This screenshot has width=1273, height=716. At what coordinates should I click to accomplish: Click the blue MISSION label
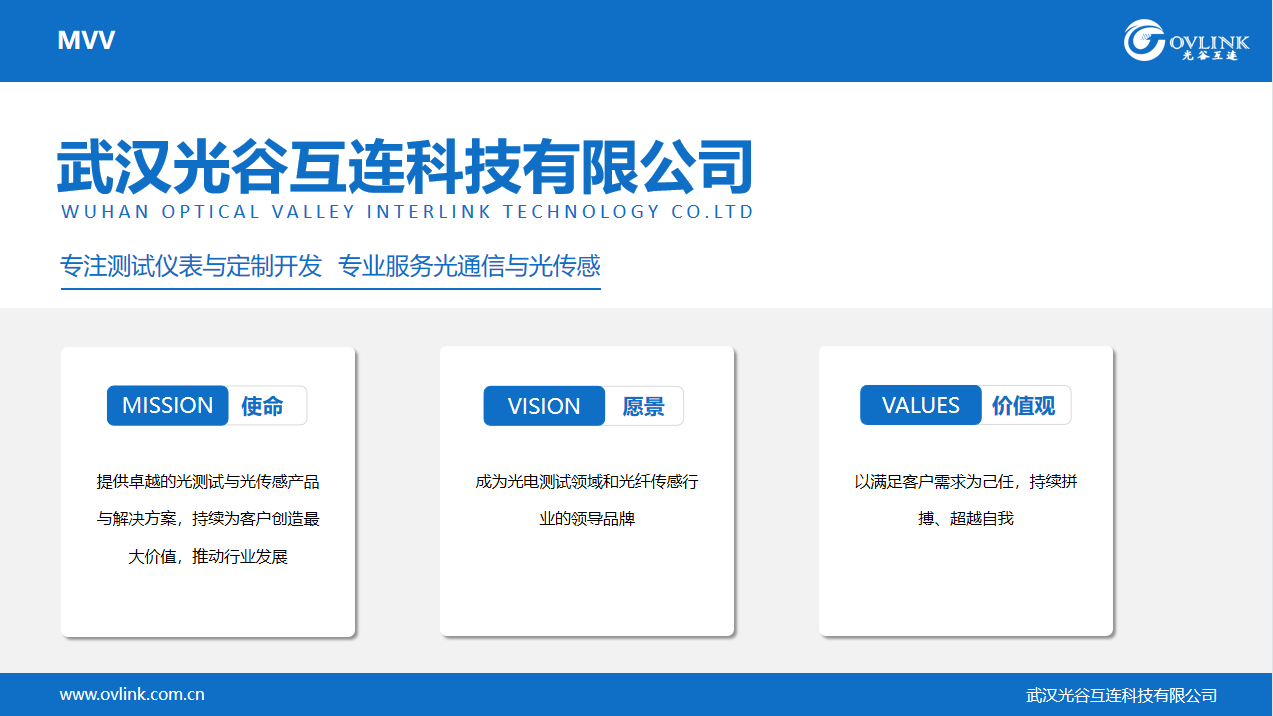click(168, 406)
